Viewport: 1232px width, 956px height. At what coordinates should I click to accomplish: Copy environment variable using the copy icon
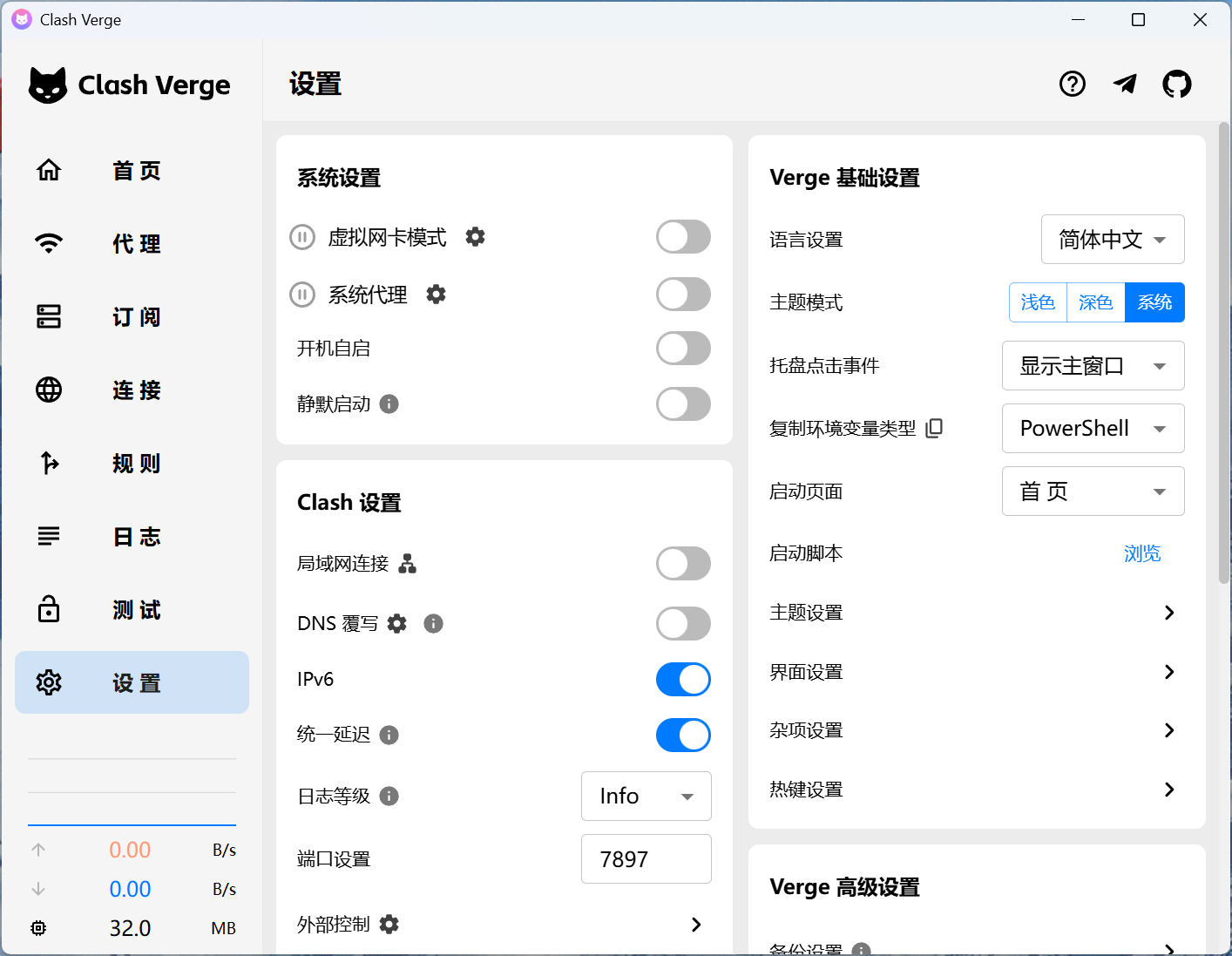coord(934,428)
